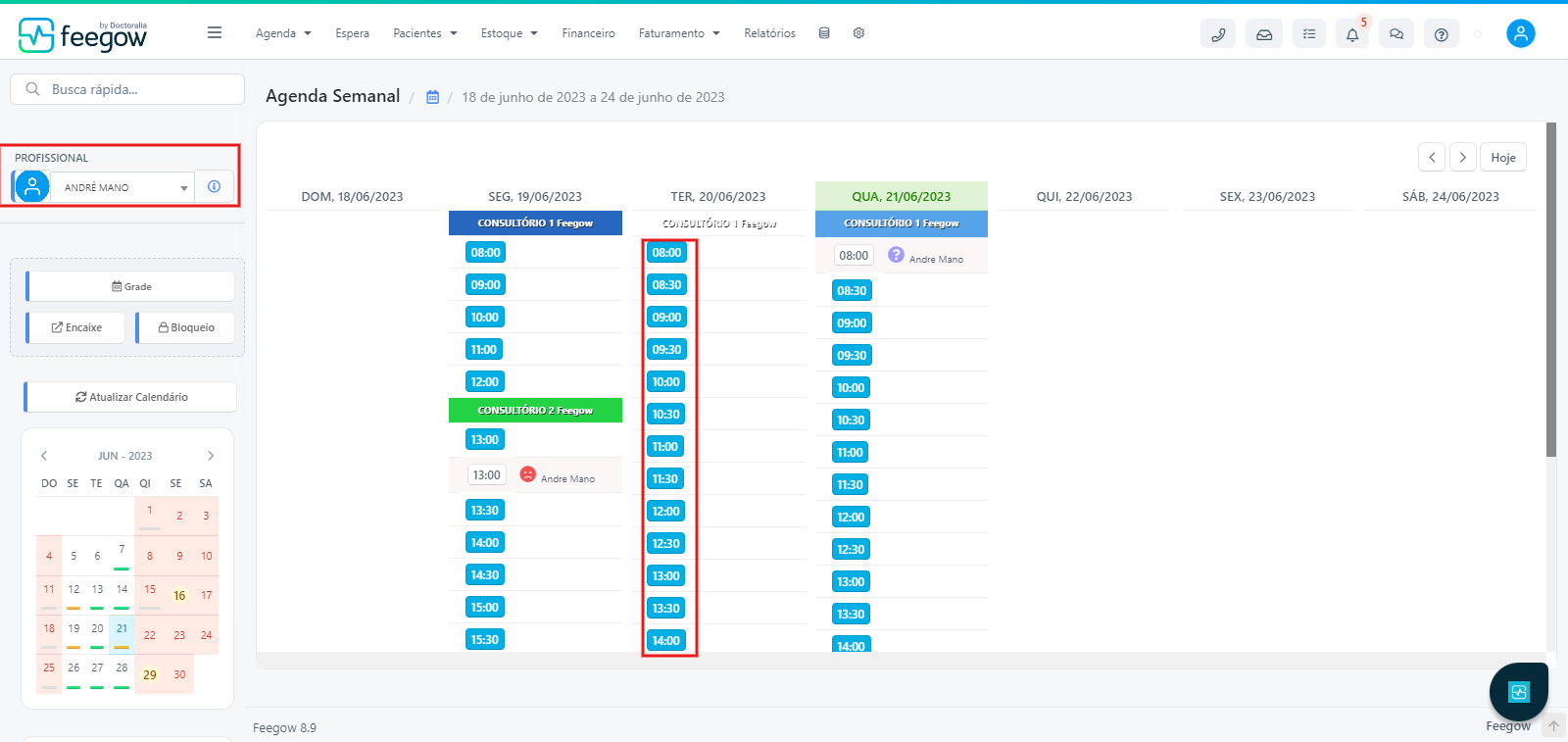Click the Grade button
The width and height of the screenshot is (1568, 742).
130,286
